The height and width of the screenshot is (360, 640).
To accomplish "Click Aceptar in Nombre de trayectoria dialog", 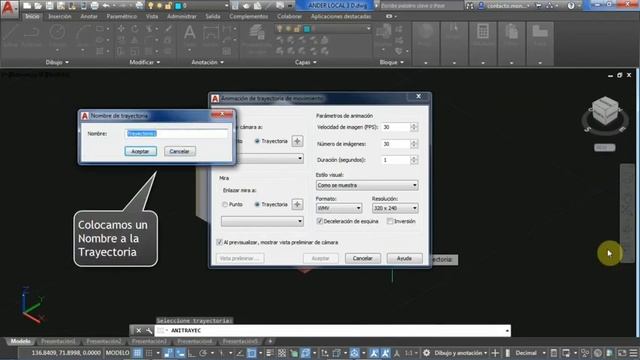I will click(x=140, y=151).
